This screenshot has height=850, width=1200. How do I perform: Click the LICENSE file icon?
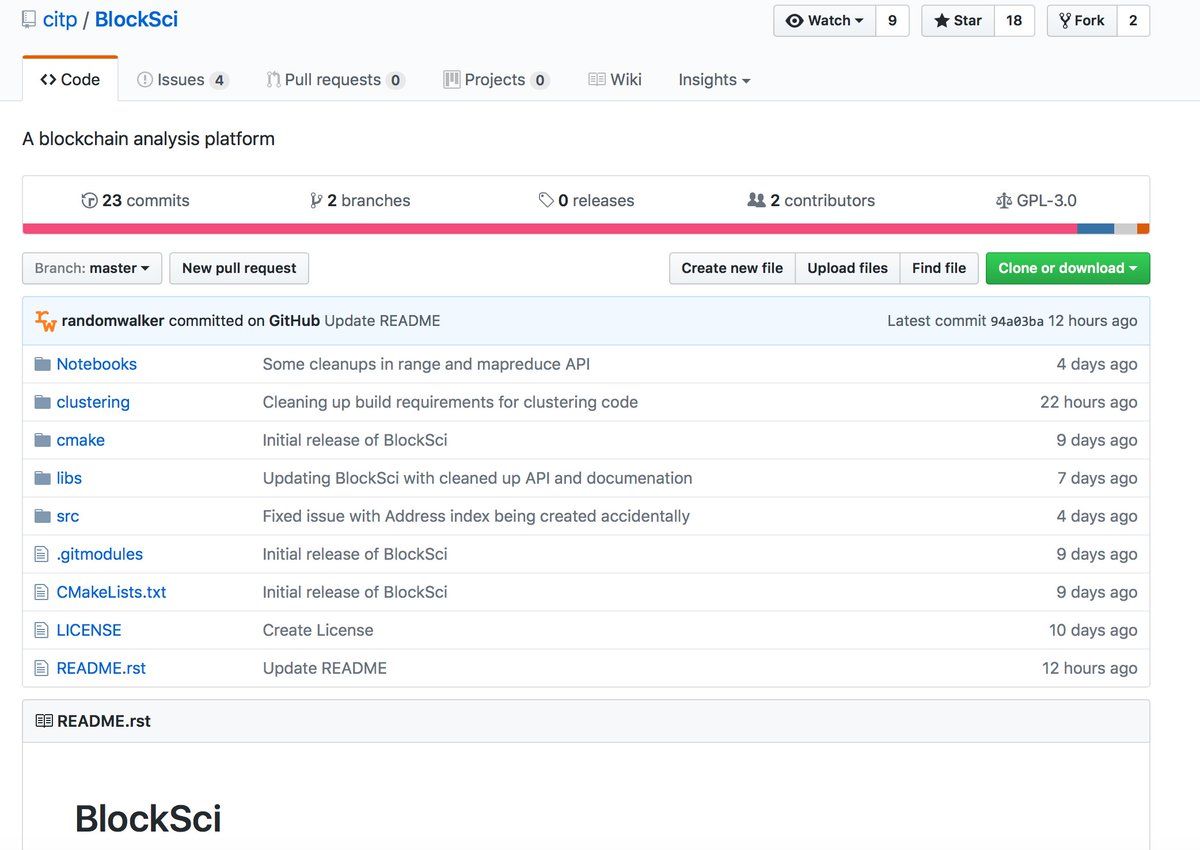click(41, 630)
